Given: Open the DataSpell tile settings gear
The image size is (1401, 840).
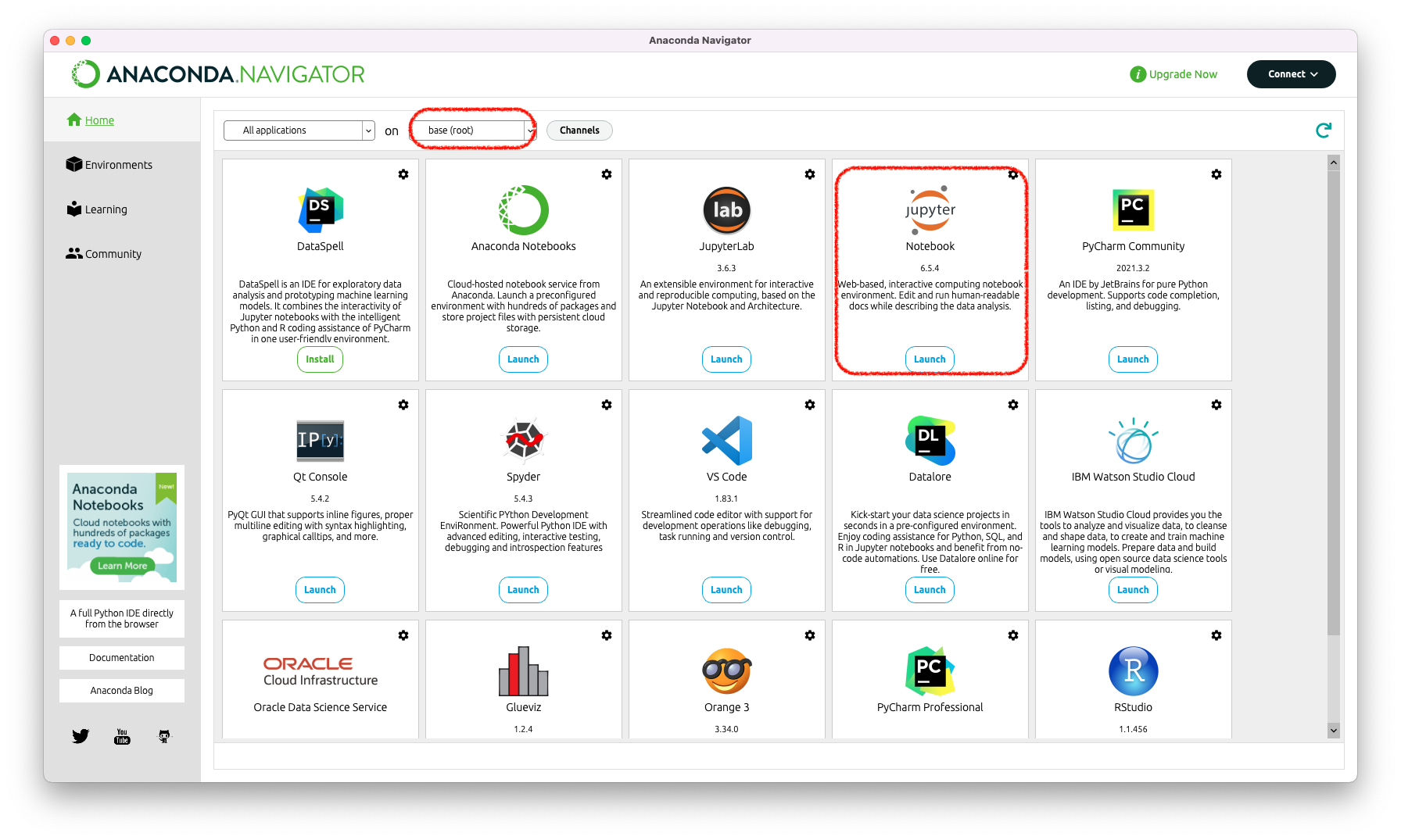Looking at the screenshot, I should click(403, 174).
